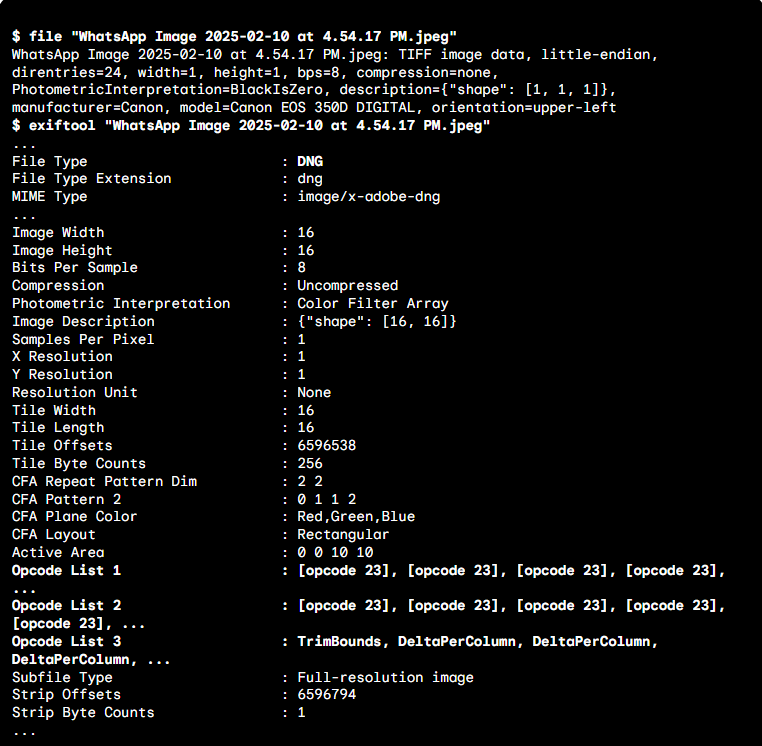This screenshot has height=746, width=762.
Task: Click the Color Filter Array value
Action: (x=372, y=303)
